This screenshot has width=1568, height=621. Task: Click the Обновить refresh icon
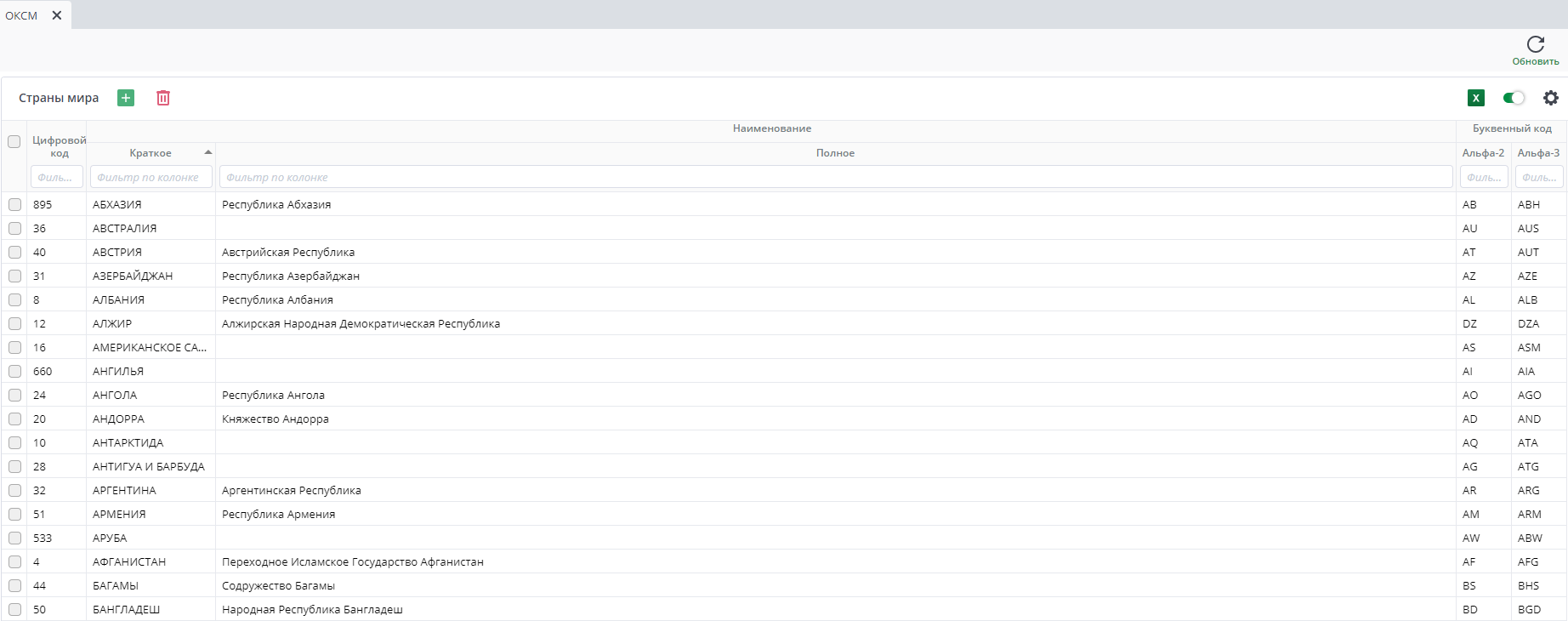pos(1536,44)
